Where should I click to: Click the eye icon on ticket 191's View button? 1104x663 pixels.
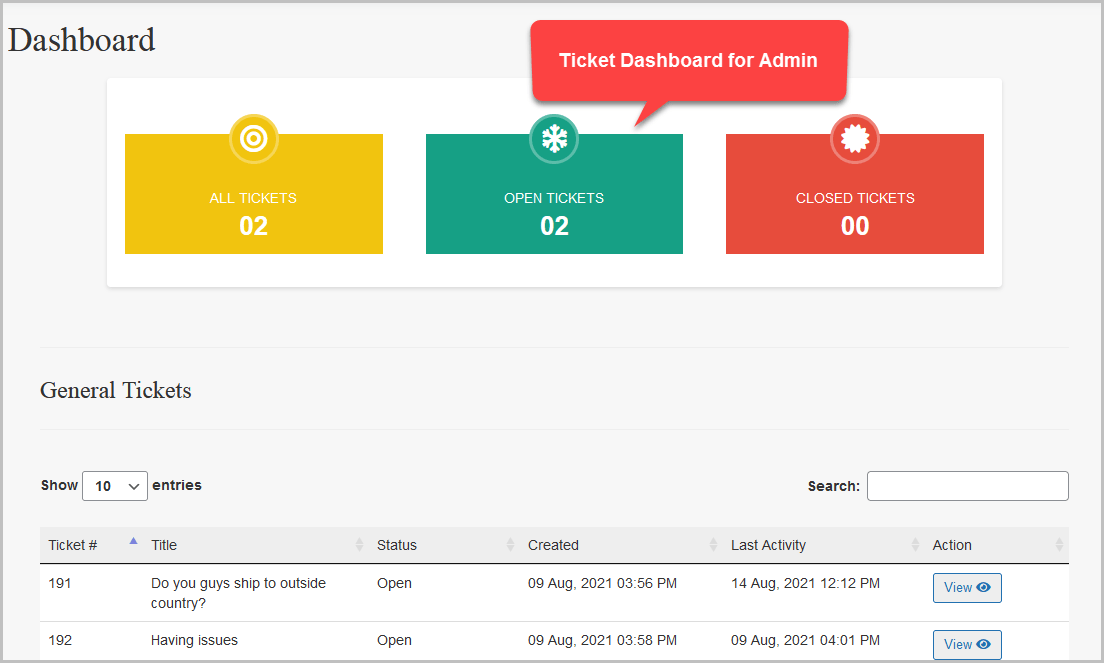click(983, 588)
